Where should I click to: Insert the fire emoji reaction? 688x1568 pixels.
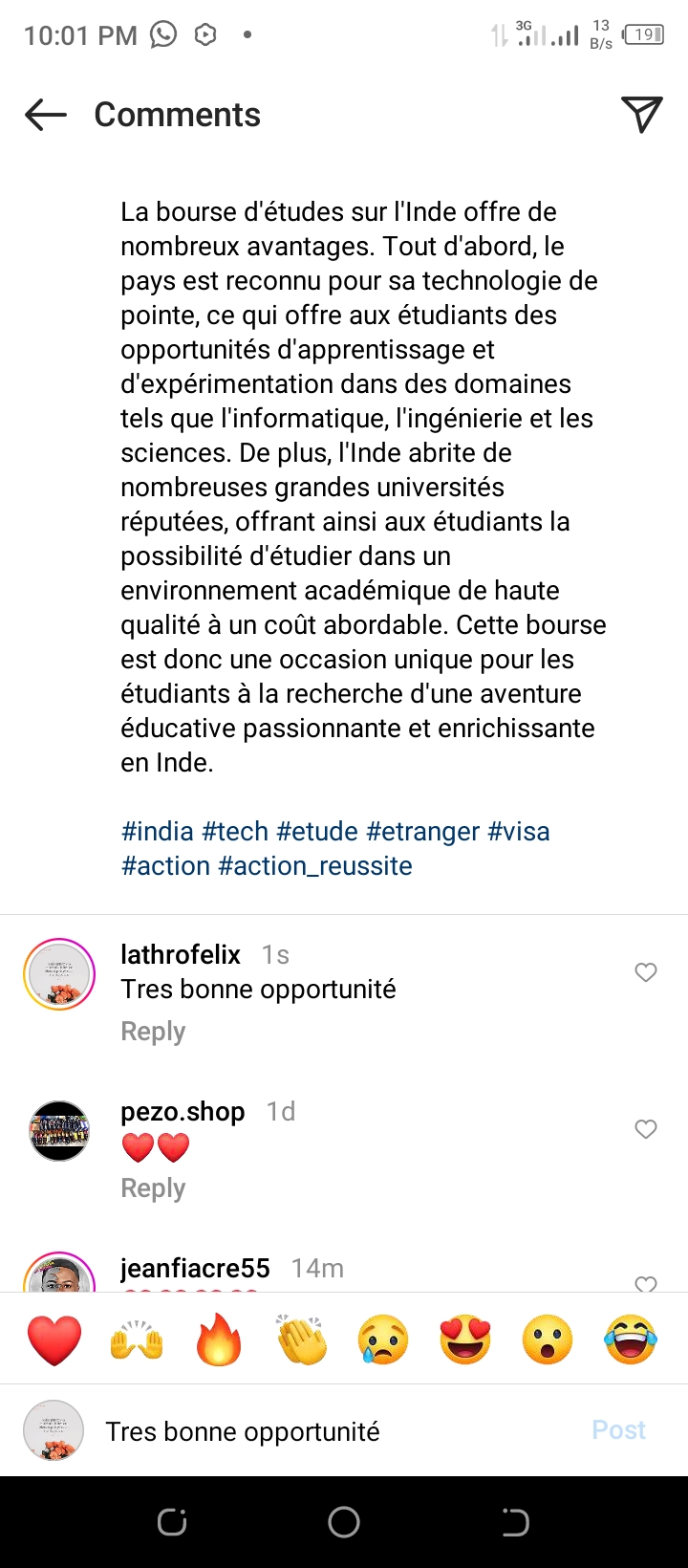point(219,1339)
